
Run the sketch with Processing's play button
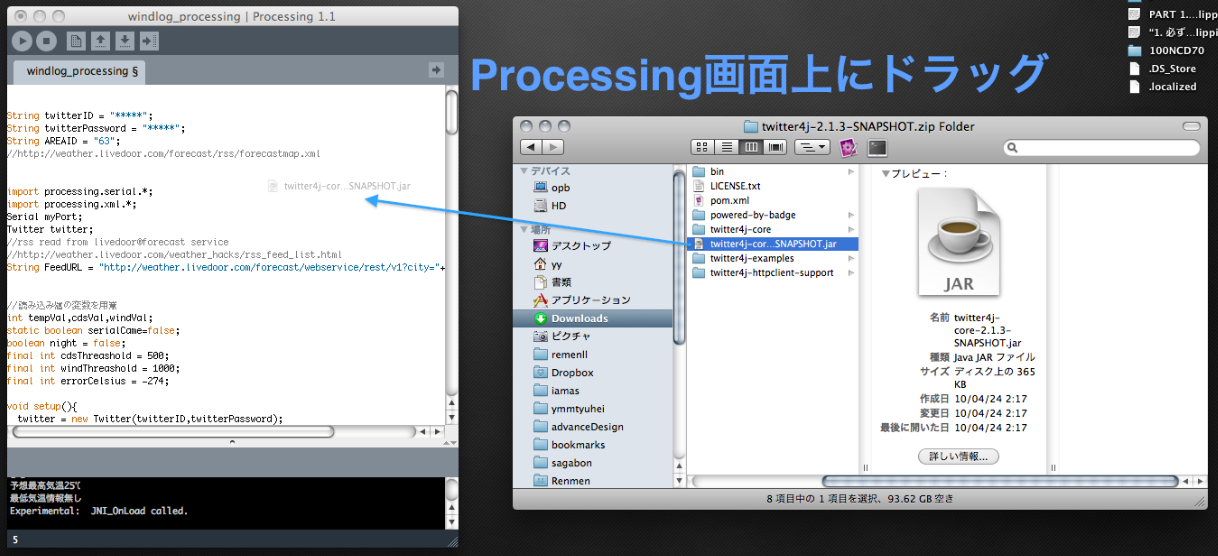pyautogui.click(x=22, y=41)
